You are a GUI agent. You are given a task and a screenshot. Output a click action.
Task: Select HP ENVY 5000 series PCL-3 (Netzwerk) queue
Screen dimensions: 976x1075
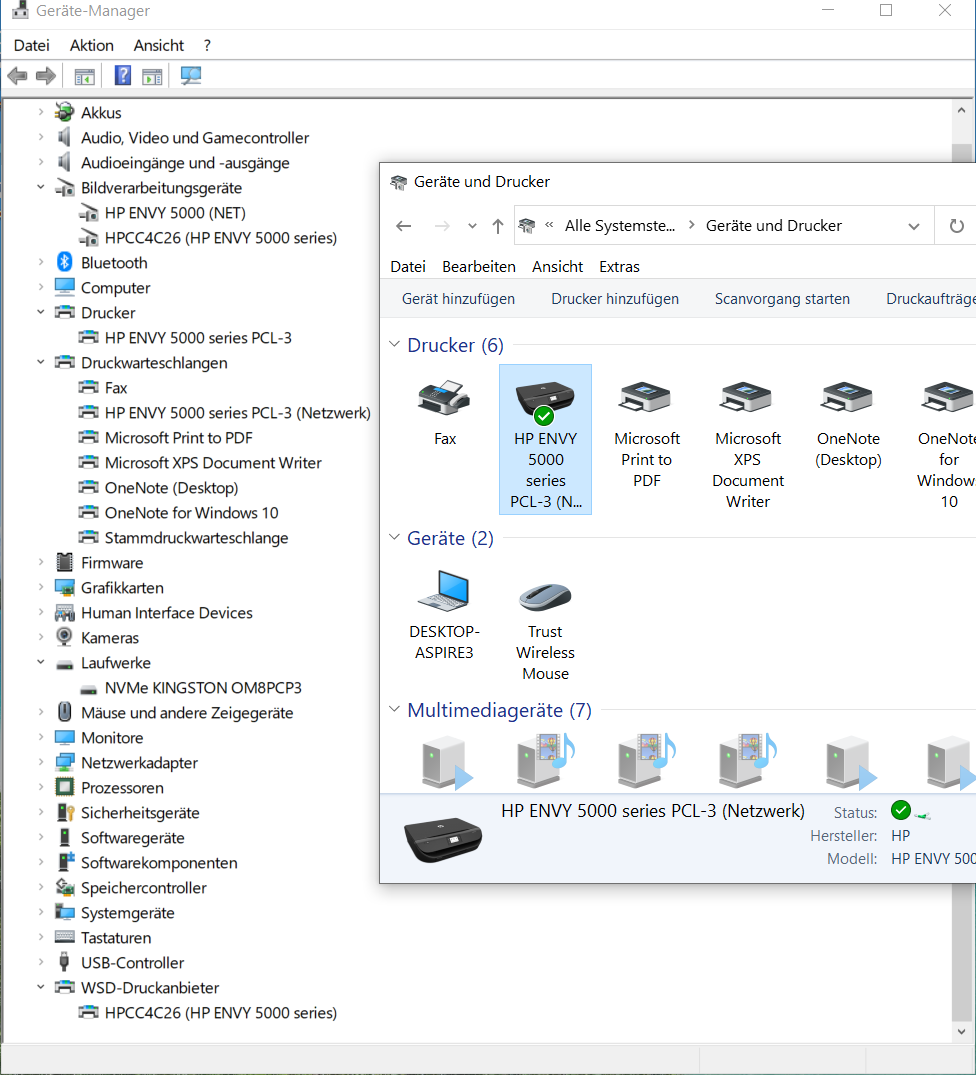coord(238,413)
